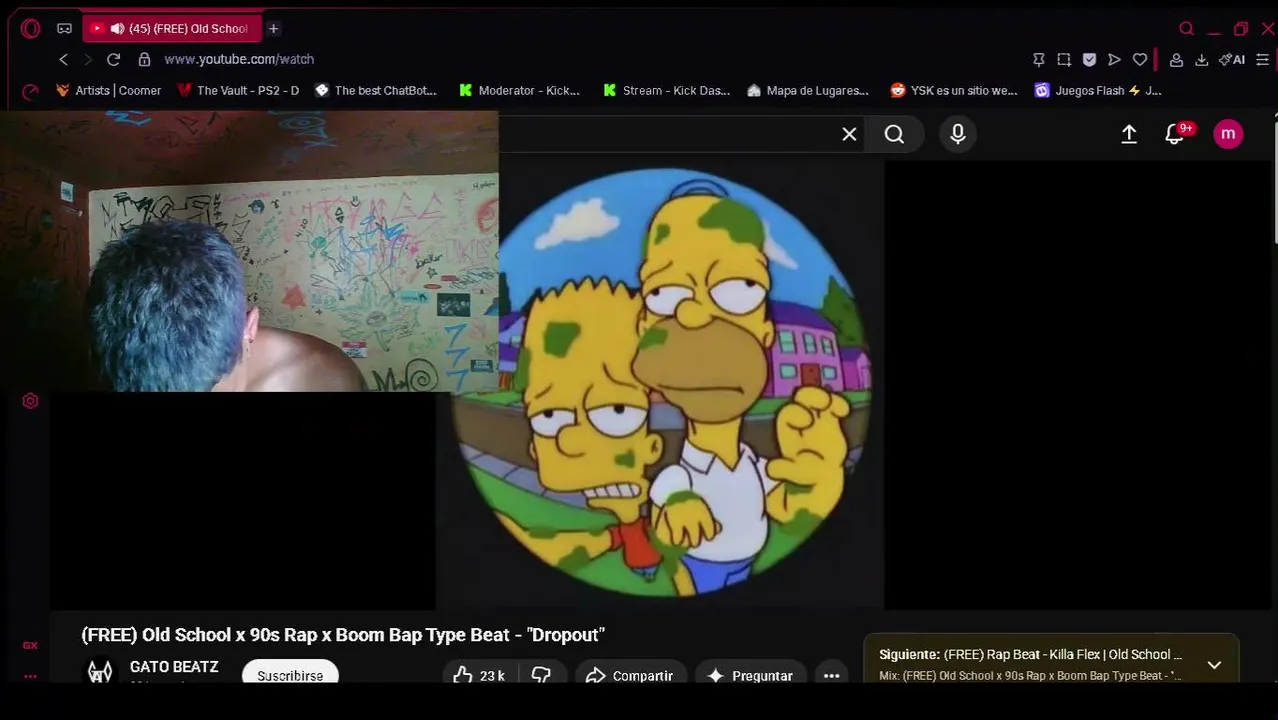Viewport: 1278px width, 720px height.
Task: Open the GATO BEATZ channel avatar
Action: [100, 672]
